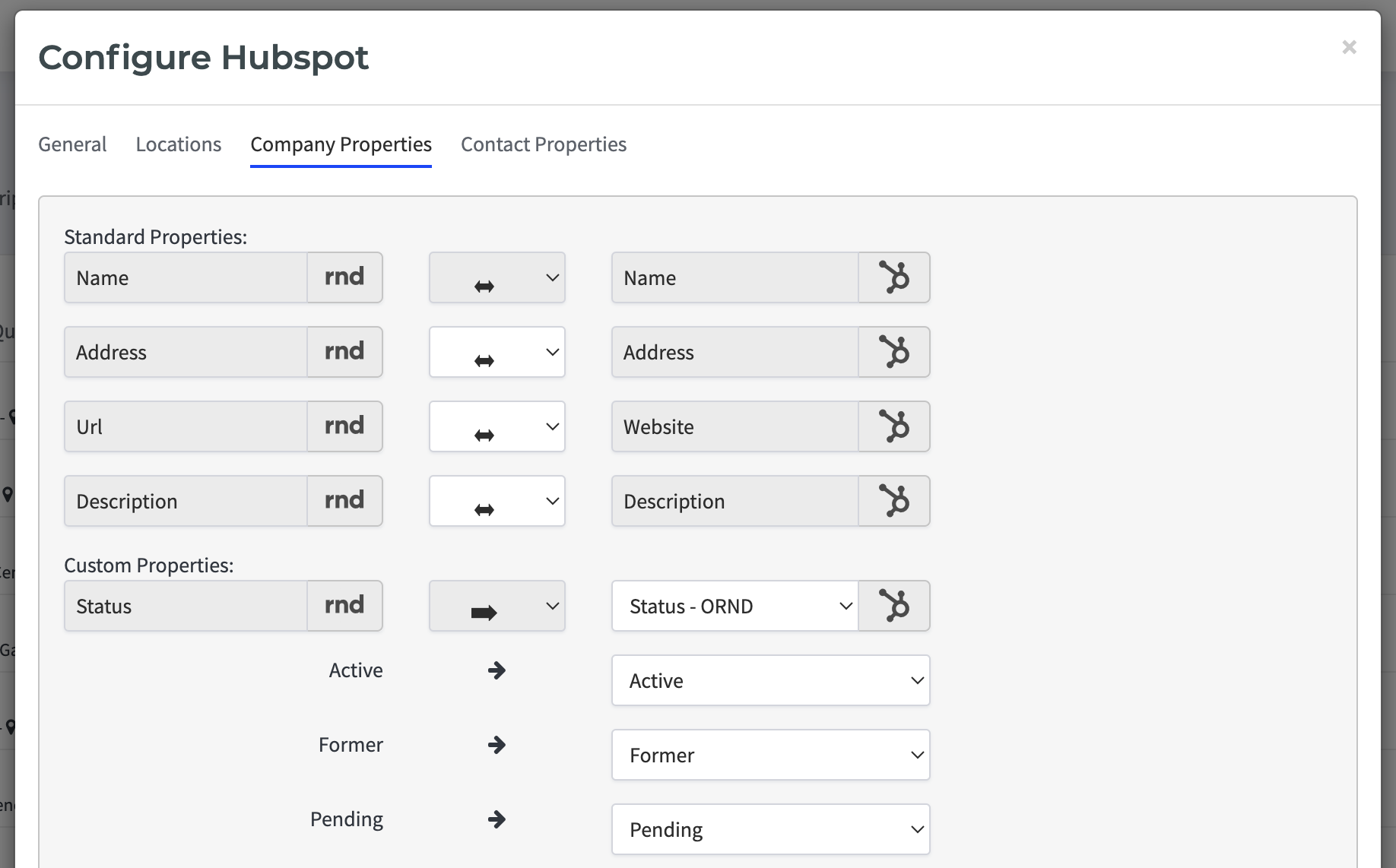
Task: Click the Standard Properties heading
Action: click(156, 237)
